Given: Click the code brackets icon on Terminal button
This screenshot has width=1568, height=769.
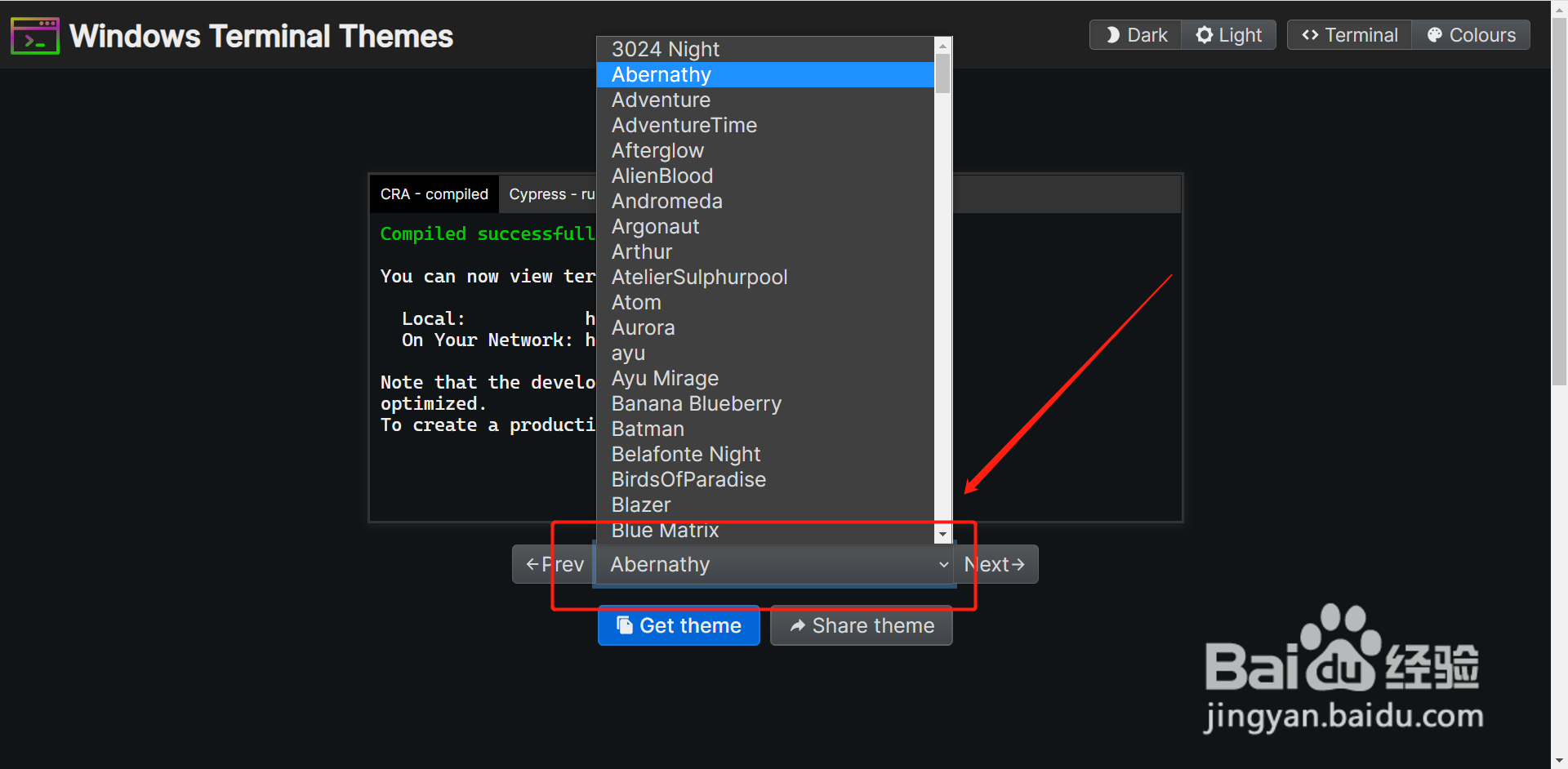Looking at the screenshot, I should (1311, 34).
